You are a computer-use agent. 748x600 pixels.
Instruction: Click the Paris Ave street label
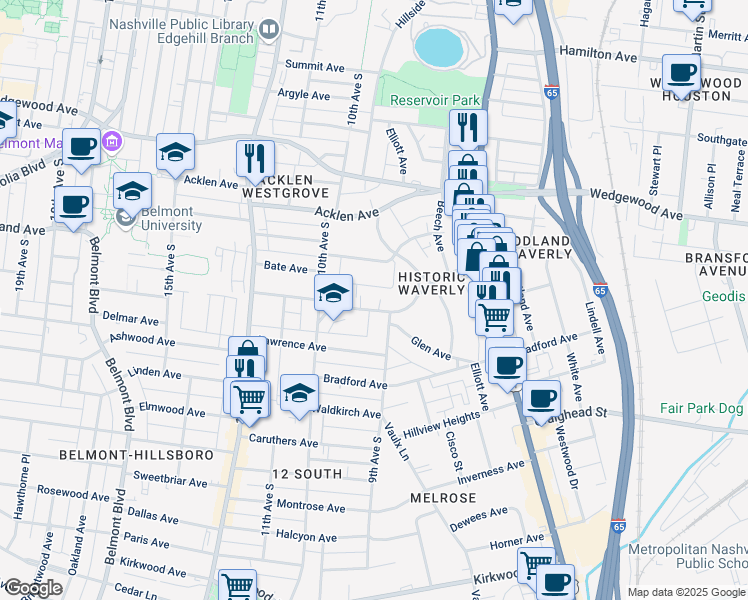pyautogui.click(x=146, y=540)
